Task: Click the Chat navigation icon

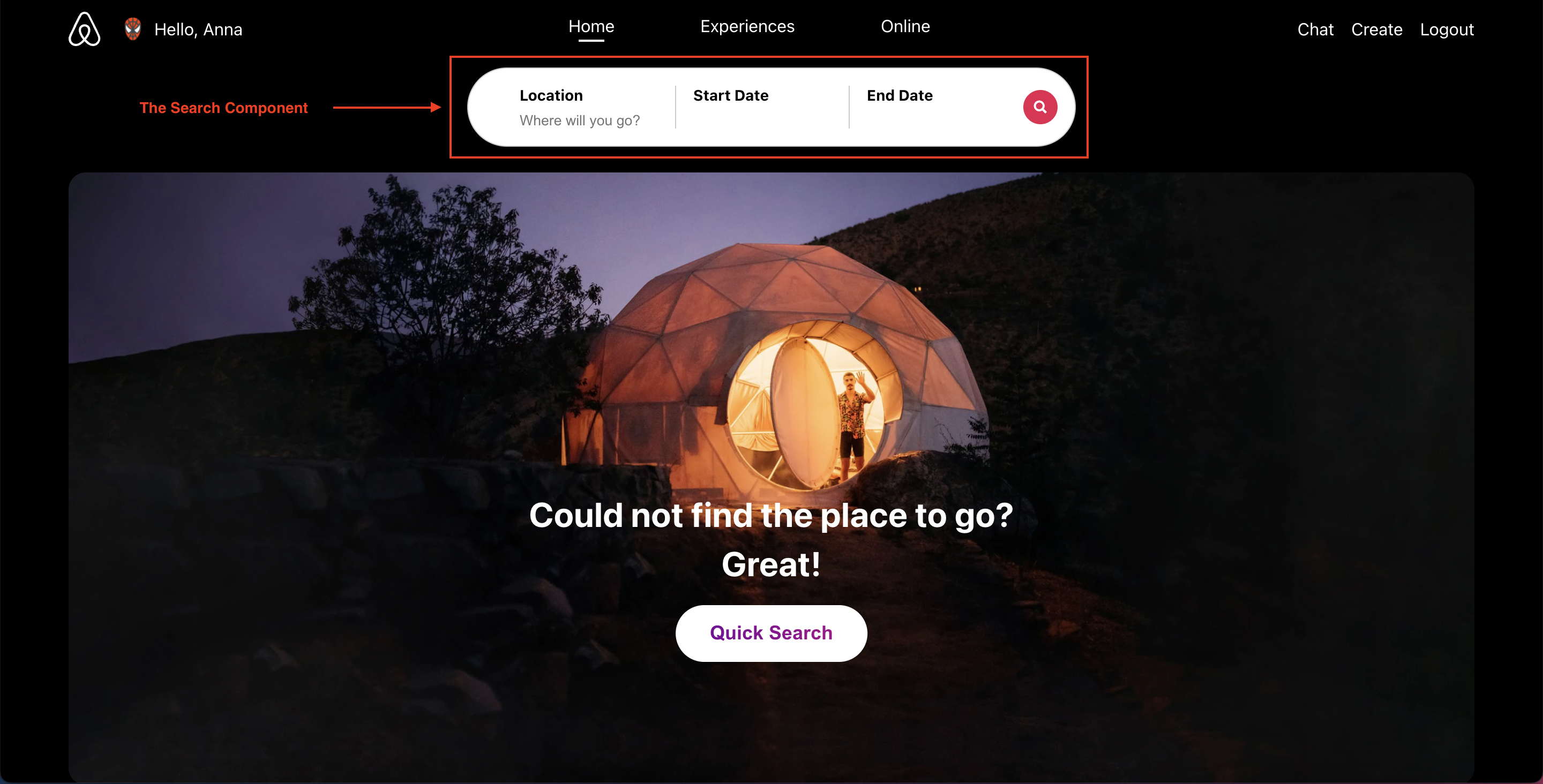Action: pos(1314,29)
